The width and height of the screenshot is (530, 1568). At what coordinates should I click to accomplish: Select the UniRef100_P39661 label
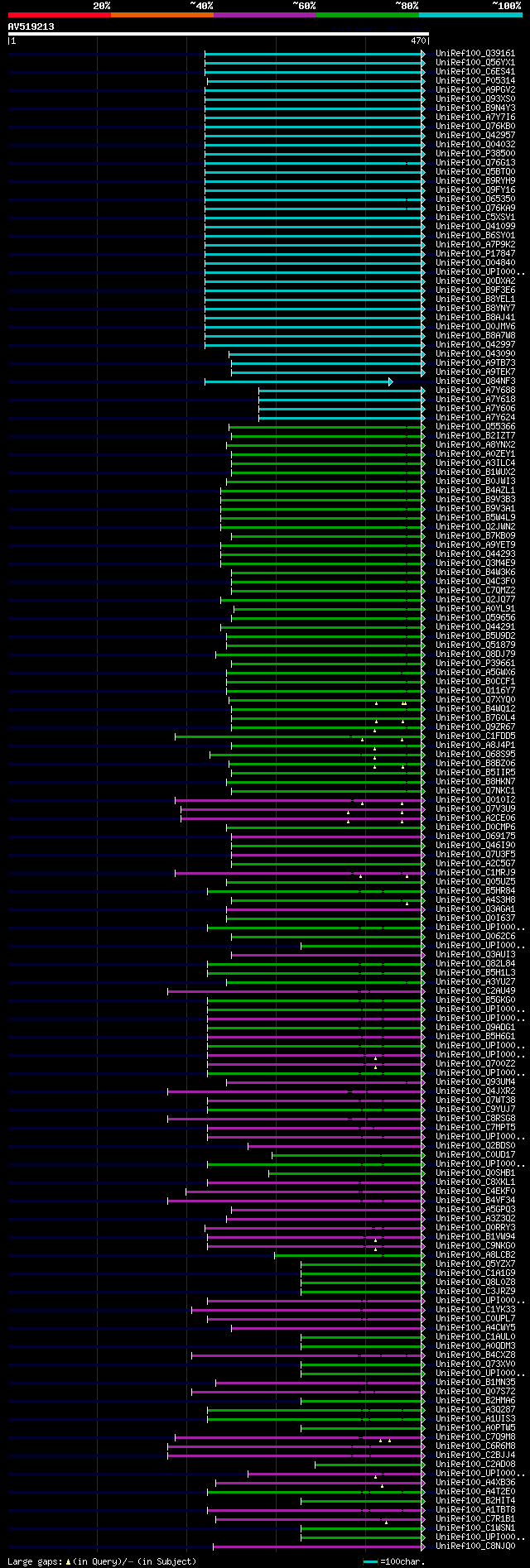click(475, 663)
